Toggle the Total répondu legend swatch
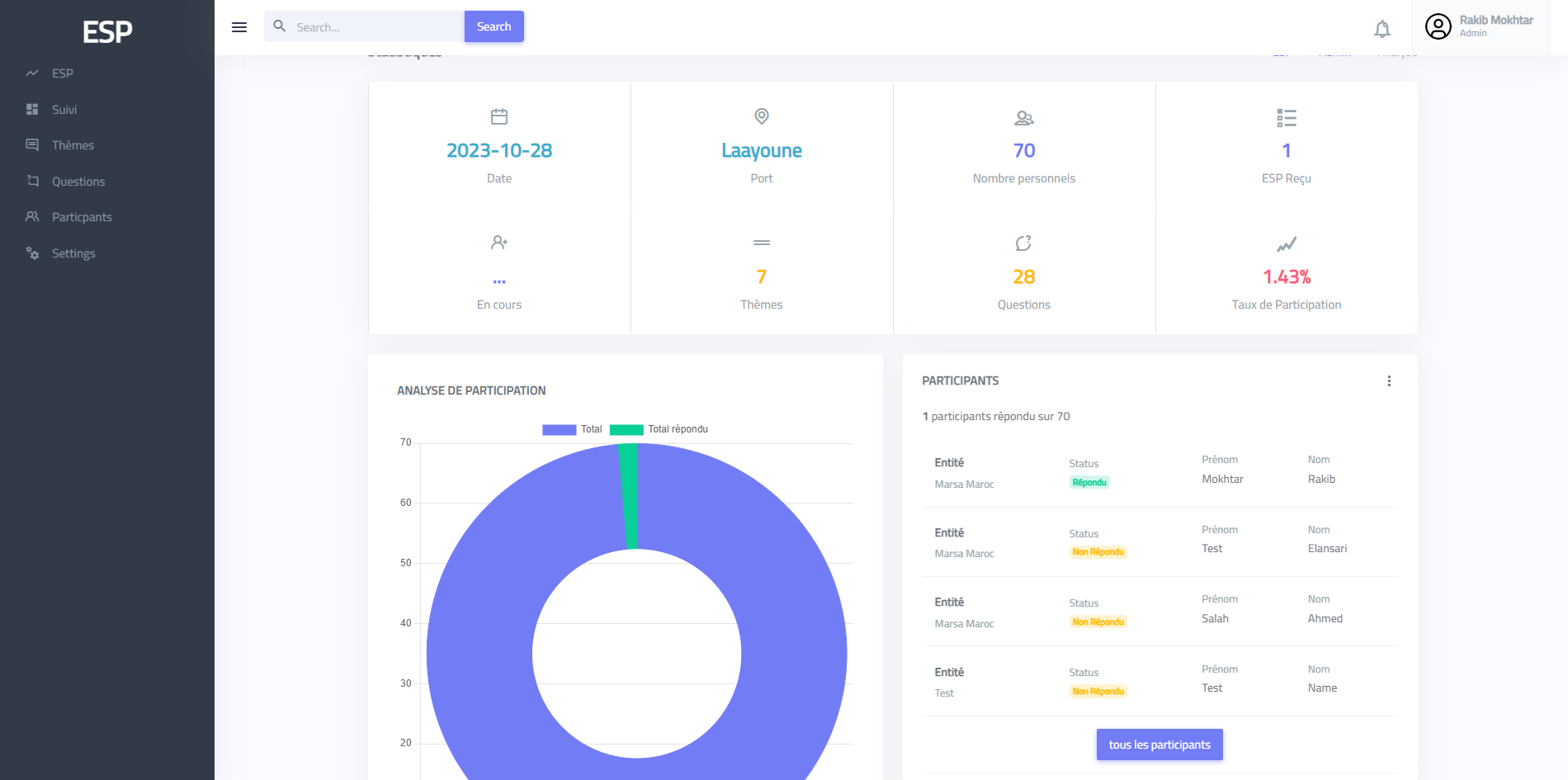 pos(626,429)
